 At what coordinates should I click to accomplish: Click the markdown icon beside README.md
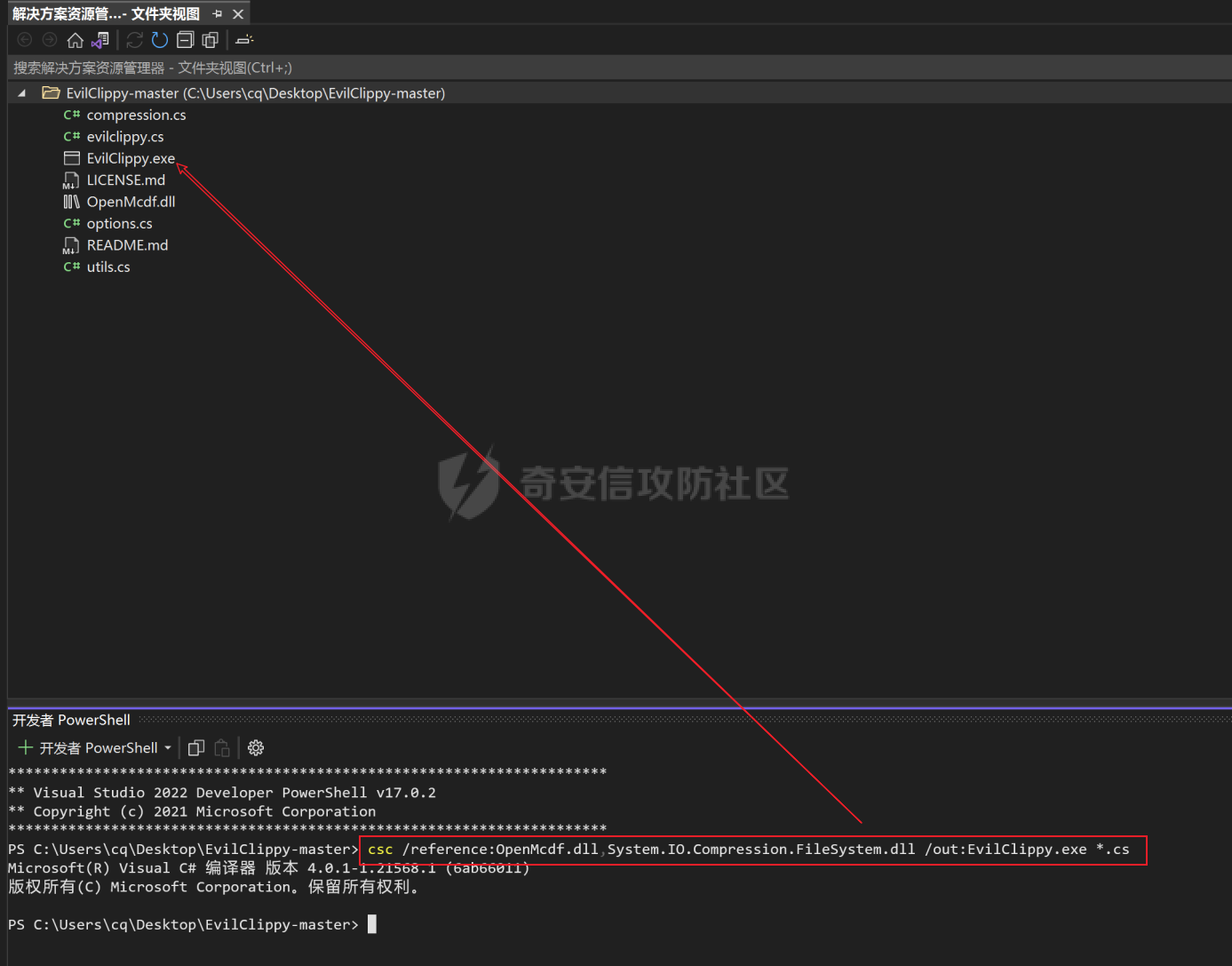[x=71, y=245]
